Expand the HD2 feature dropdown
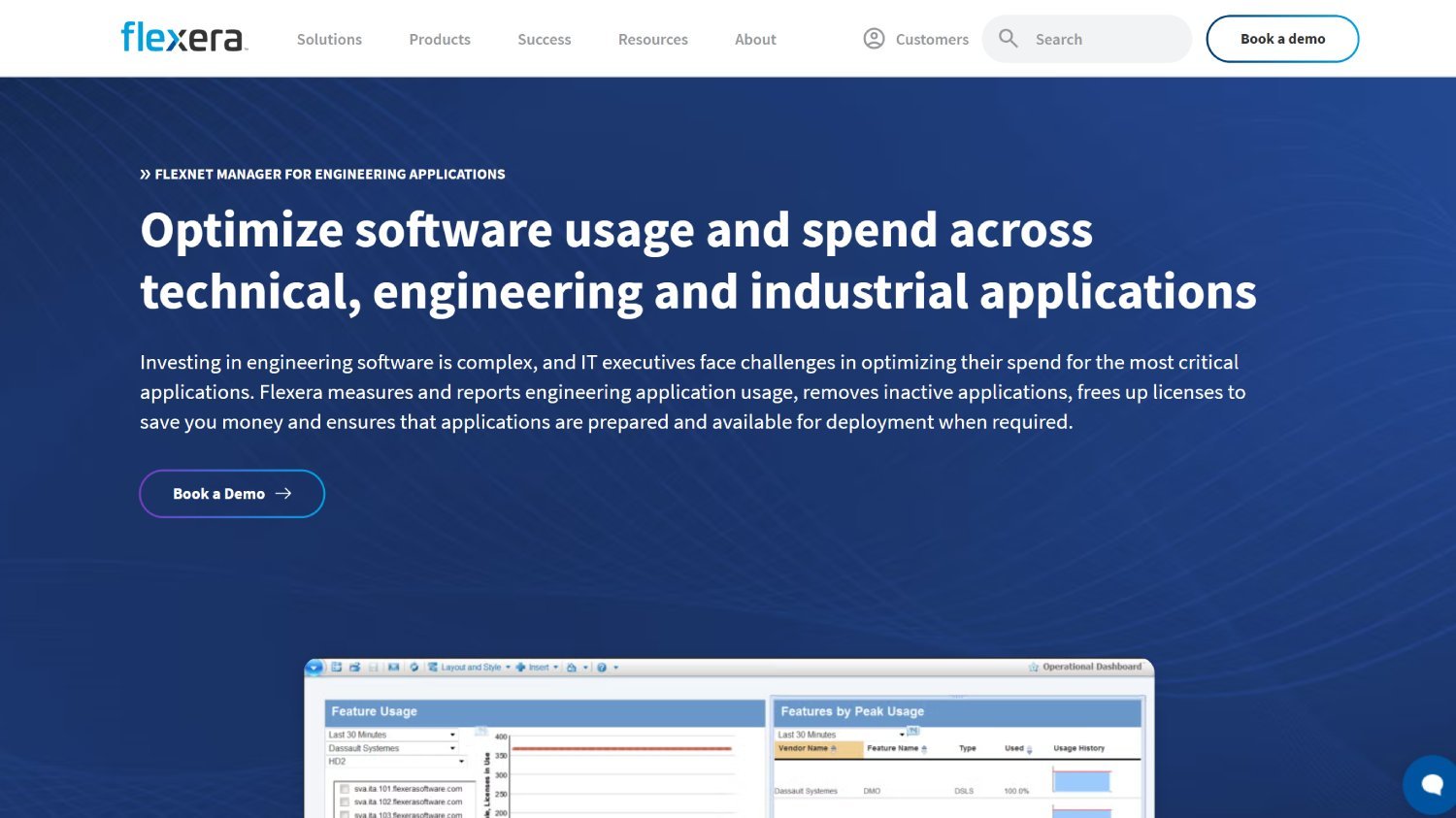The width and height of the screenshot is (1456, 818). (x=461, y=762)
